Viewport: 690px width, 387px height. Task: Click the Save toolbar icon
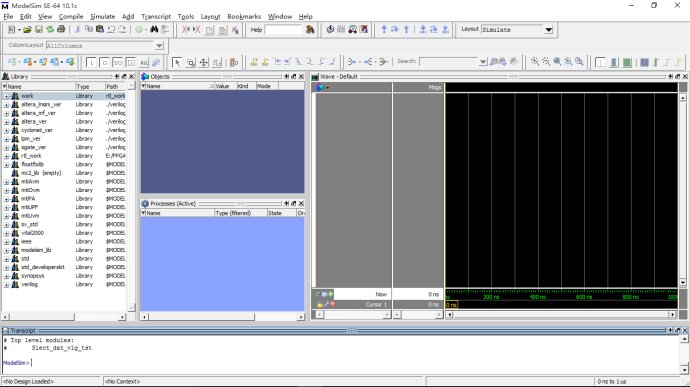click(x=39, y=29)
